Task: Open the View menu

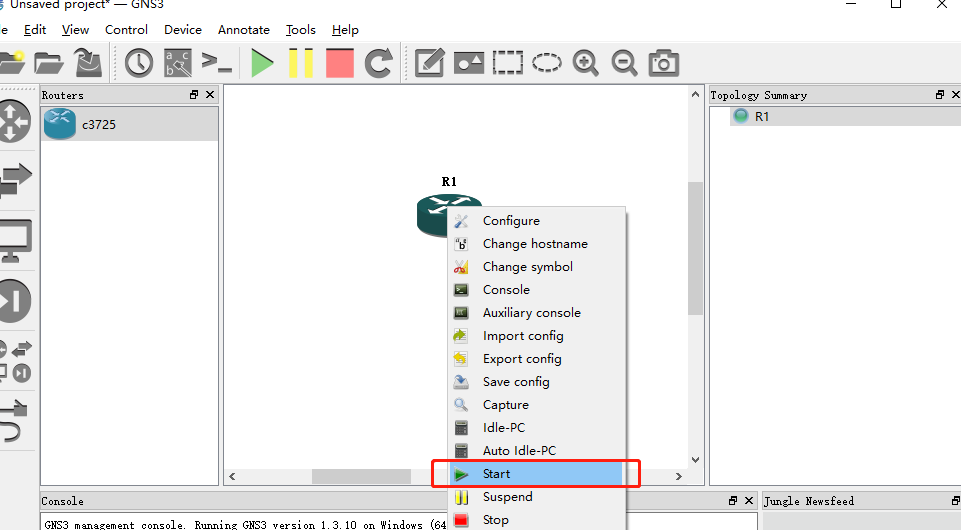Action: click(x=75, y=29)
